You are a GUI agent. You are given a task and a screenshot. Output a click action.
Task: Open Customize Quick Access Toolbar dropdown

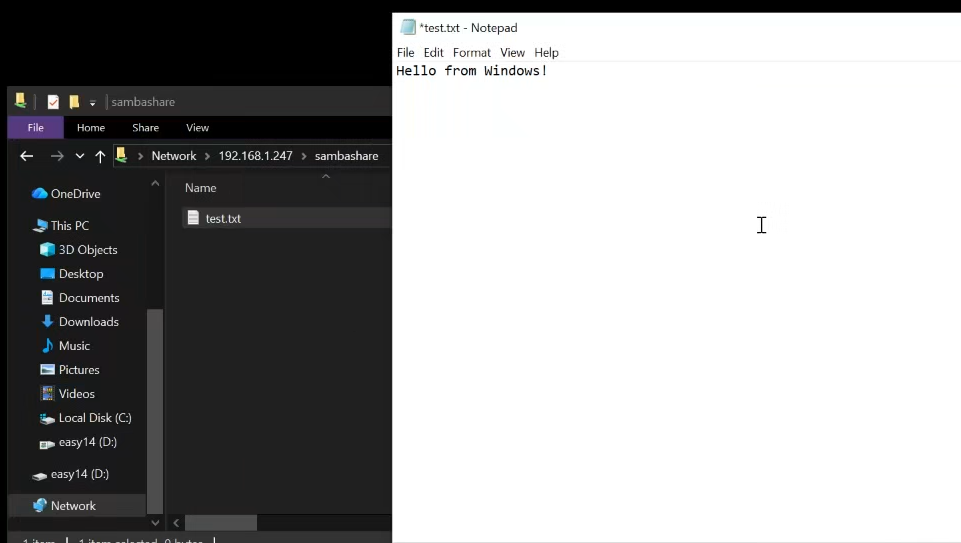(x=92, y=102)
